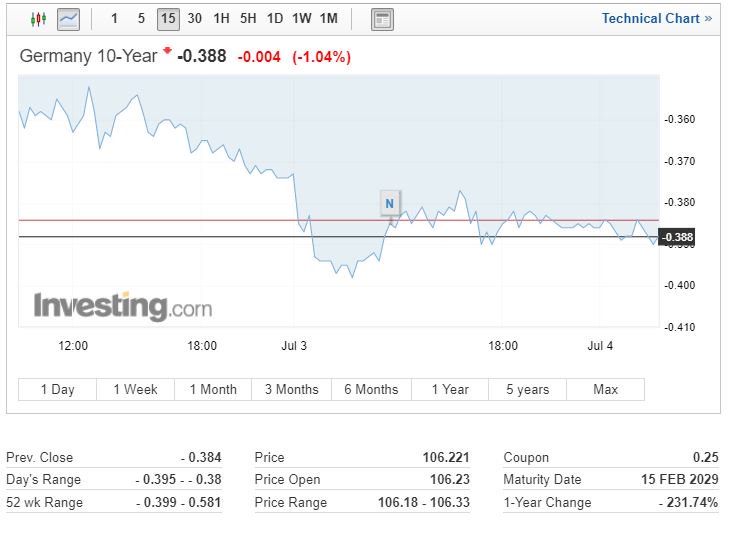Show the 1 Day range
731x534 pixels.
point(57,389)
